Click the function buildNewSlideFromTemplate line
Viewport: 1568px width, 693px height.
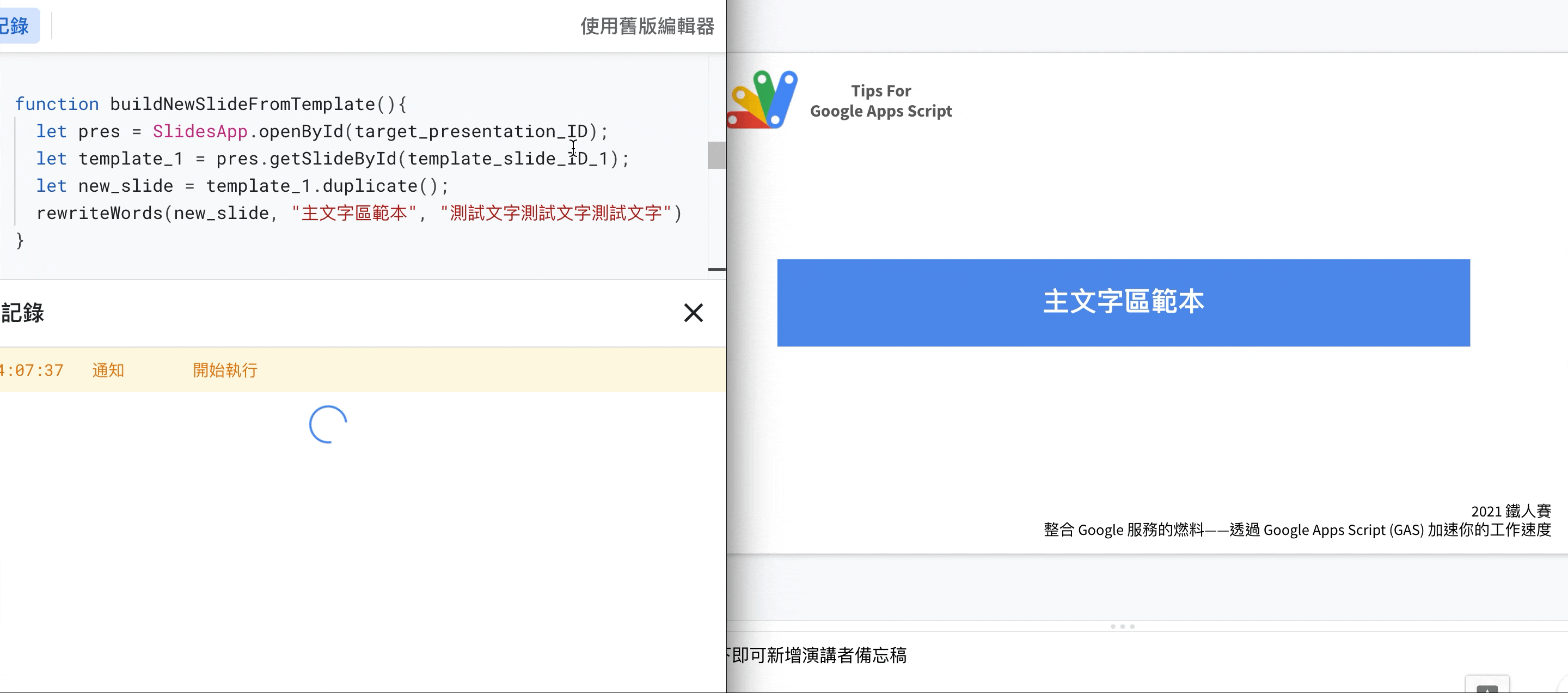click(211, 104)
